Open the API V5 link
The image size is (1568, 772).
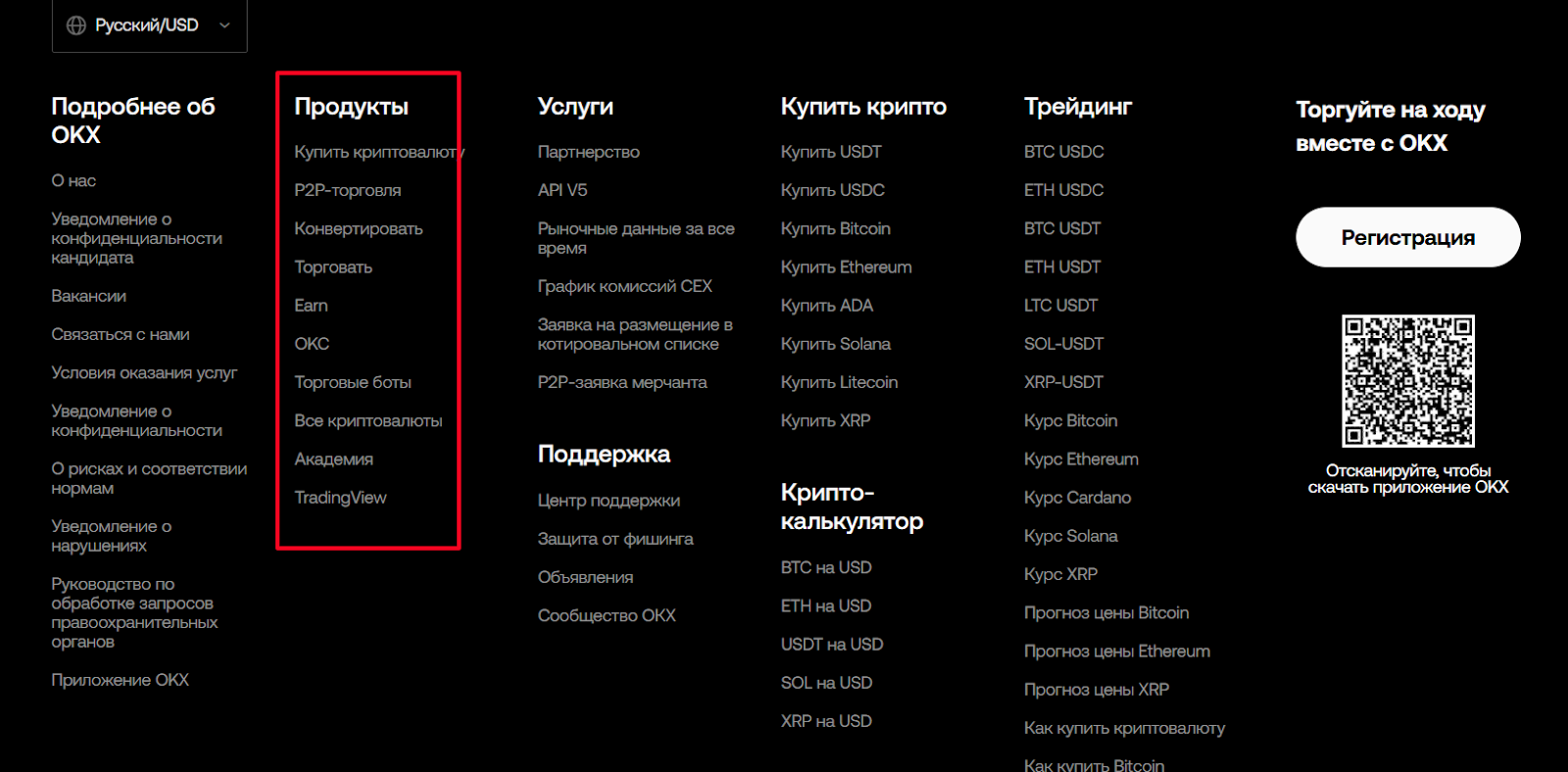(563, 190)
